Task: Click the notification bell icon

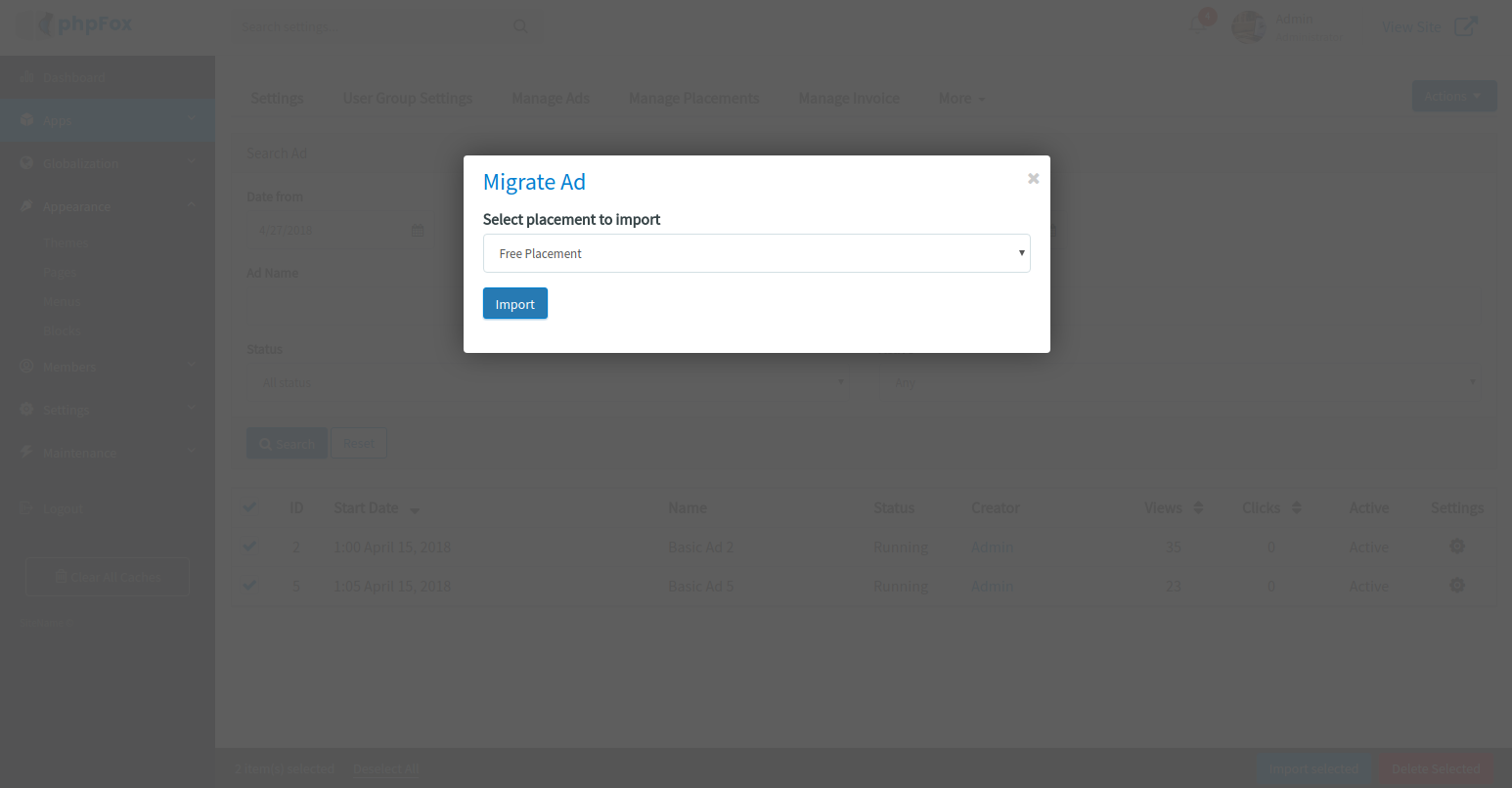Action: click(1197, 25)
